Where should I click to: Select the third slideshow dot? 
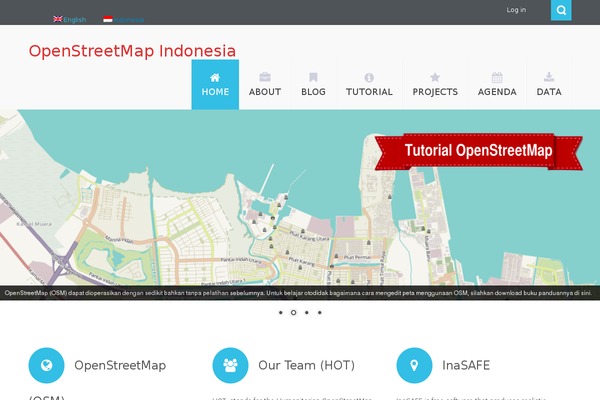click(x=307, y=312)
